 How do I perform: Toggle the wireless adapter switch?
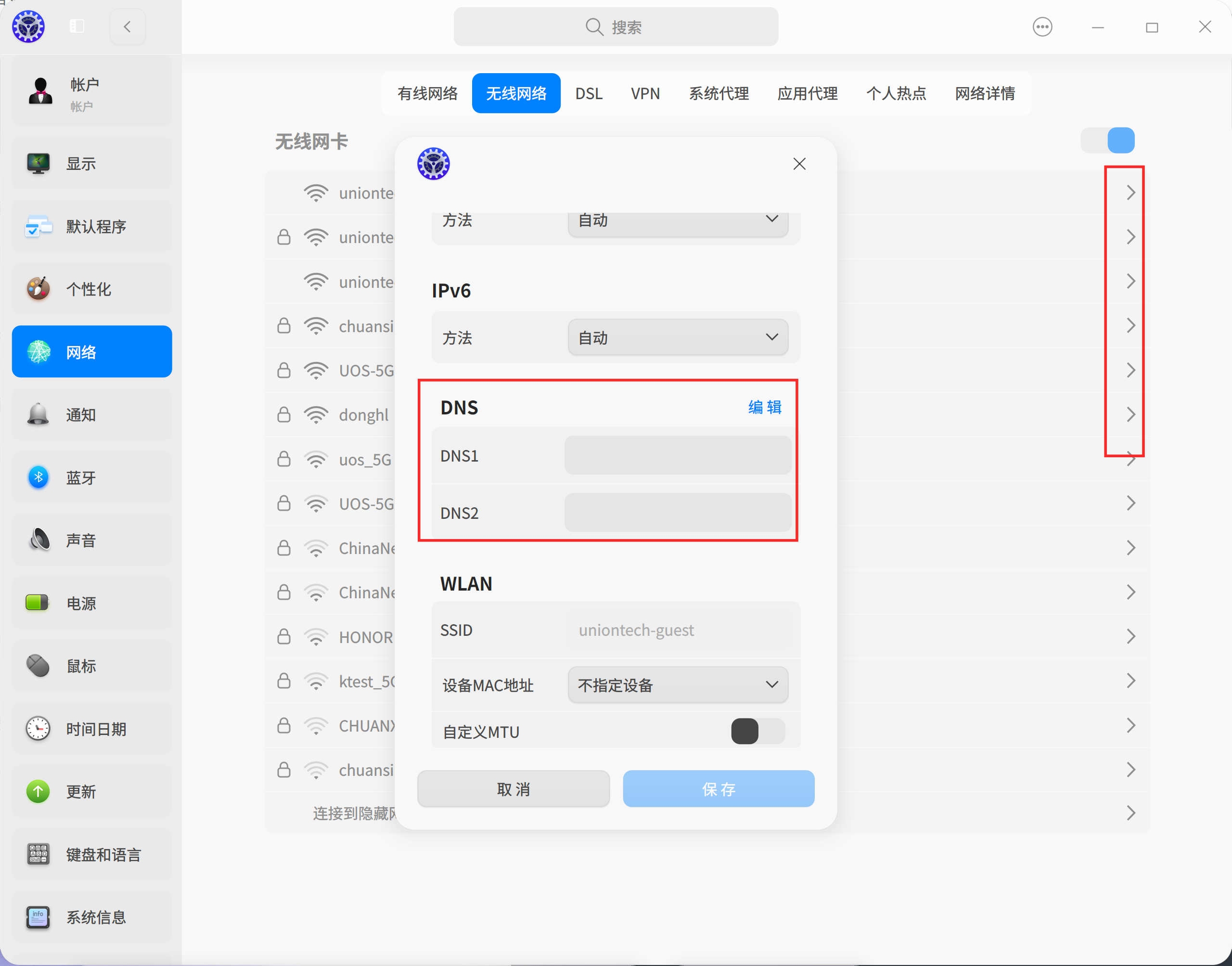coord(1108,140)
